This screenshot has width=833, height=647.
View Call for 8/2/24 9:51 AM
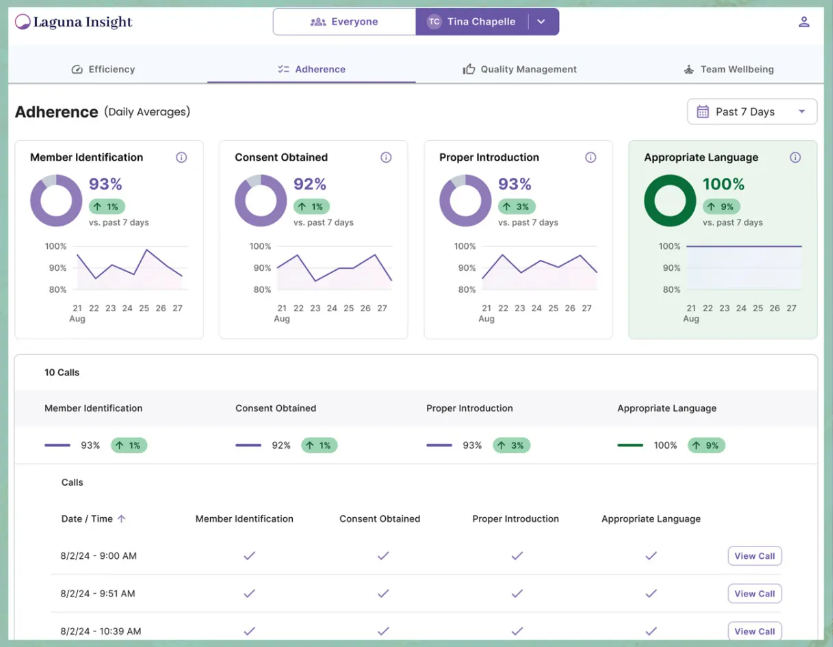[754, 594]
